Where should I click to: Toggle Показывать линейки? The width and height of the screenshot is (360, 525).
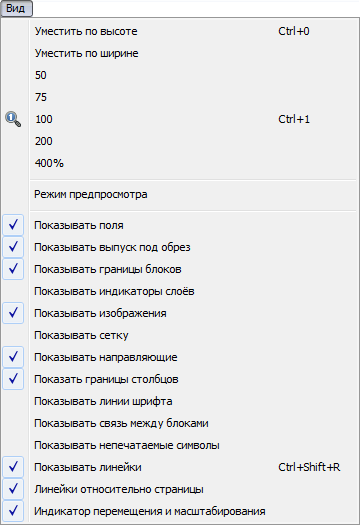(179, 467)
